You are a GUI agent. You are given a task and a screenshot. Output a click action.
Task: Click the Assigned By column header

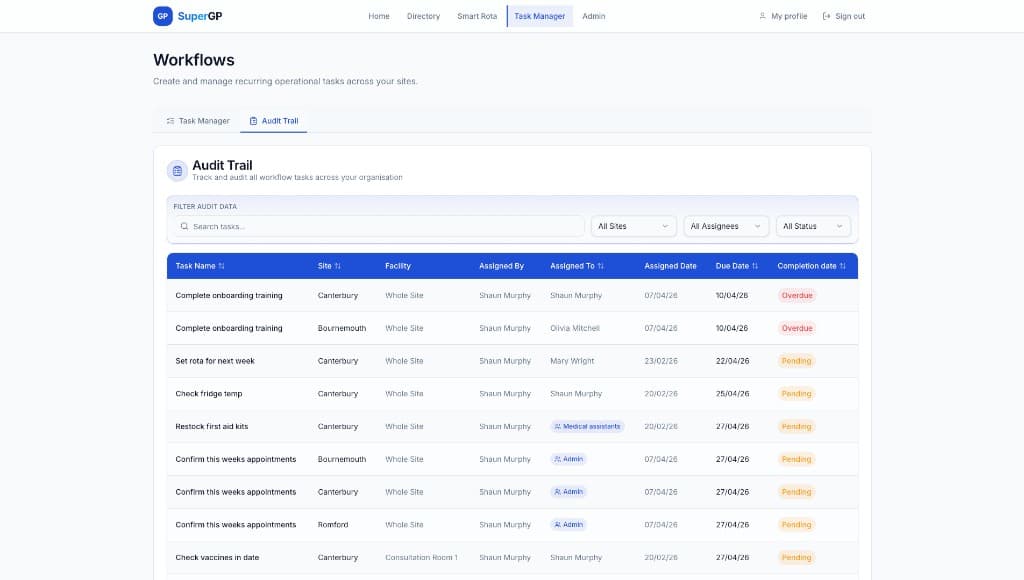(x=502, y=266)
